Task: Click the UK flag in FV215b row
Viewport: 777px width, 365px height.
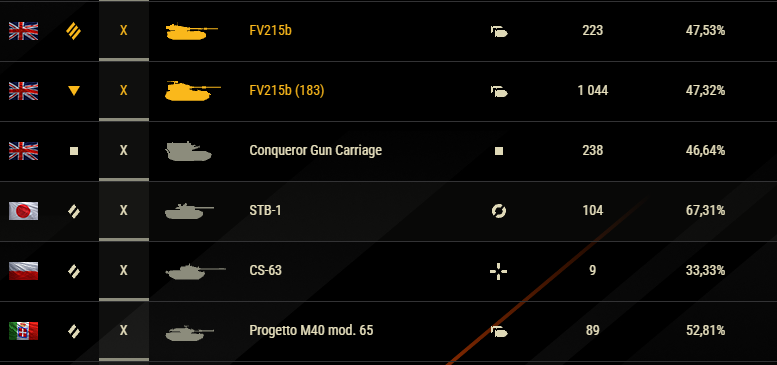Action: 23,31
